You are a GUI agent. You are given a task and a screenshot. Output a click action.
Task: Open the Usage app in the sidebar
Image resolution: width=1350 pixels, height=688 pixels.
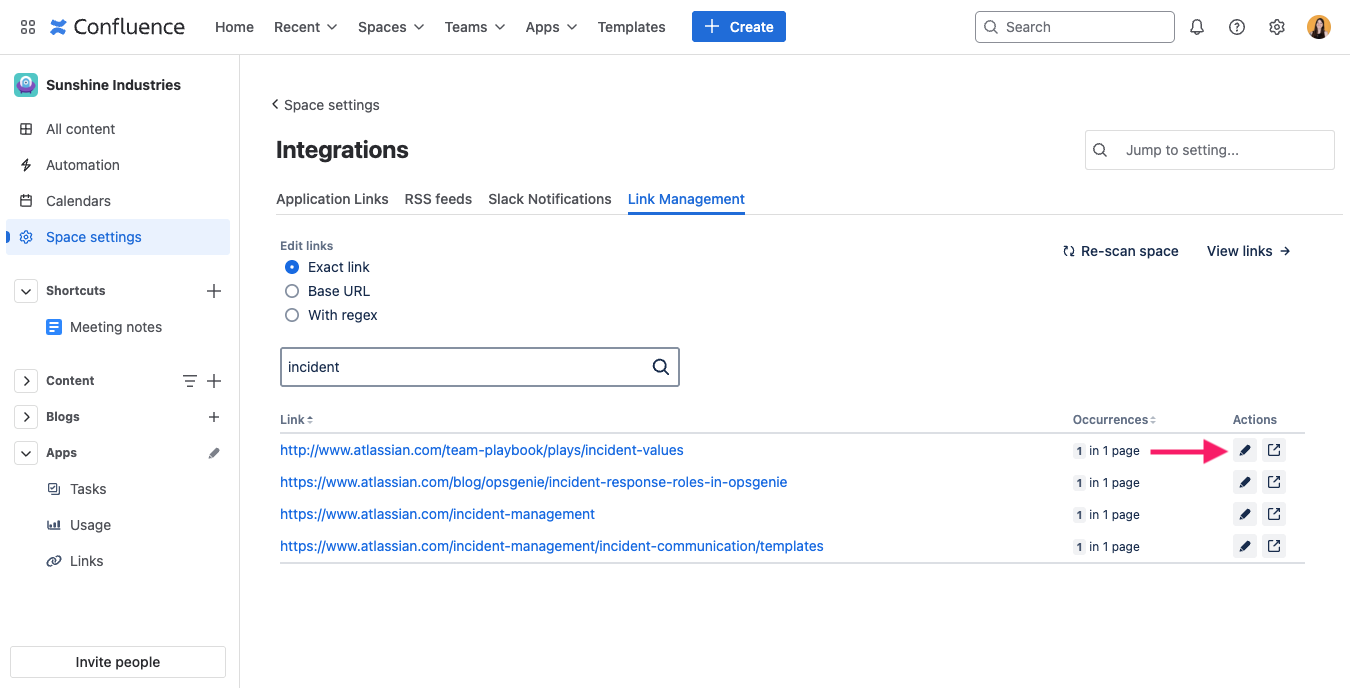tap(90, 525)
